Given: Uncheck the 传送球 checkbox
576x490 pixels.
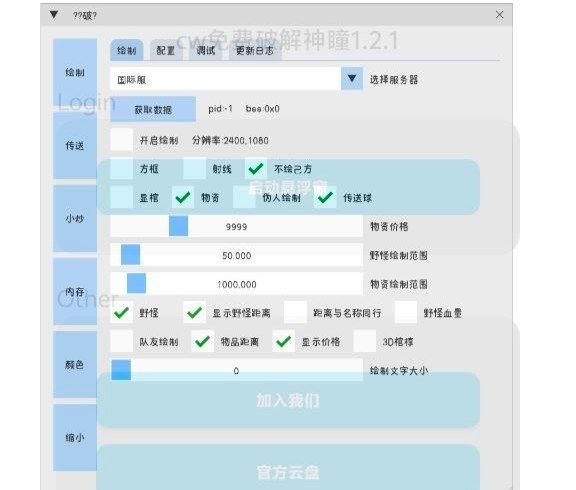Looking at the screenshot, I should 325,198.
